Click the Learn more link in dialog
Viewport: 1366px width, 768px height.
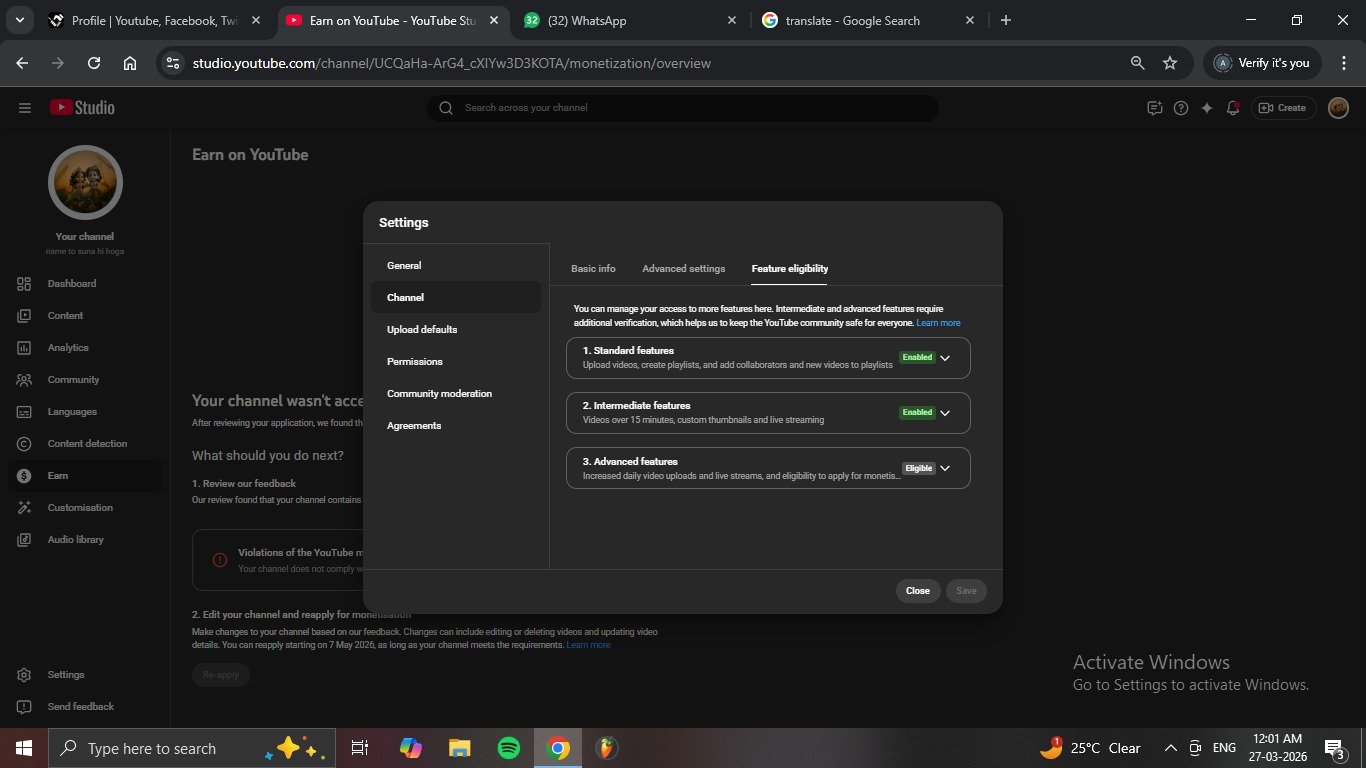(x=938, y=323)
